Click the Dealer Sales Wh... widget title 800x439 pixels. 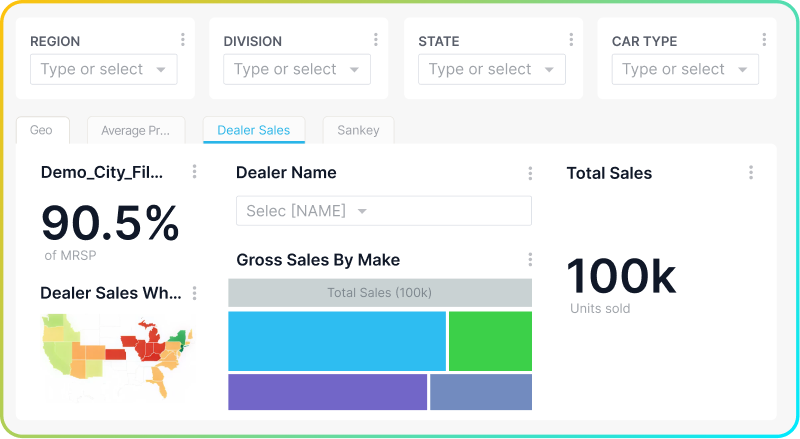pyautogui.click(x=111, y=293)
